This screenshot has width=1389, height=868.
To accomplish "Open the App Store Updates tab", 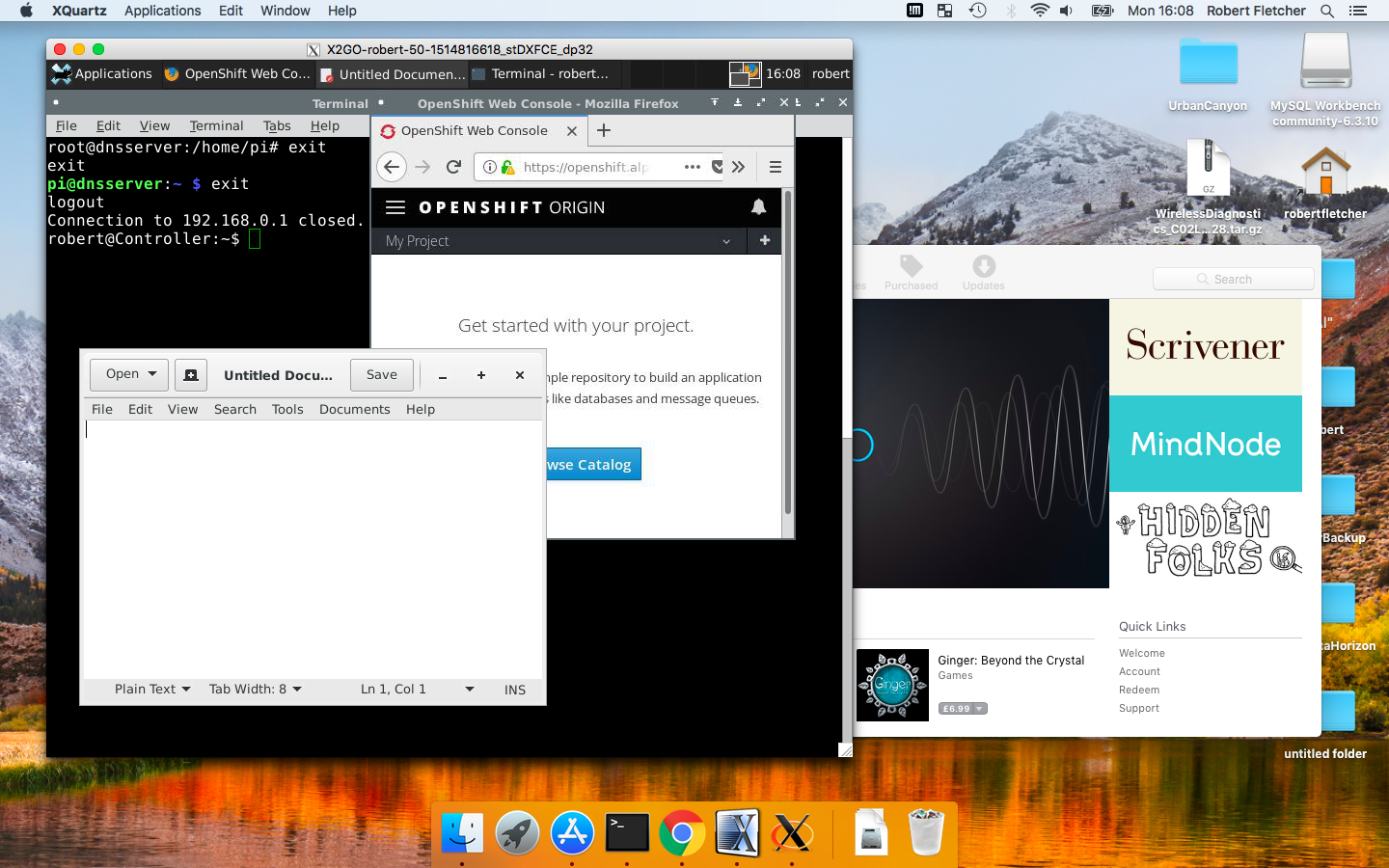I will [983, 273].
